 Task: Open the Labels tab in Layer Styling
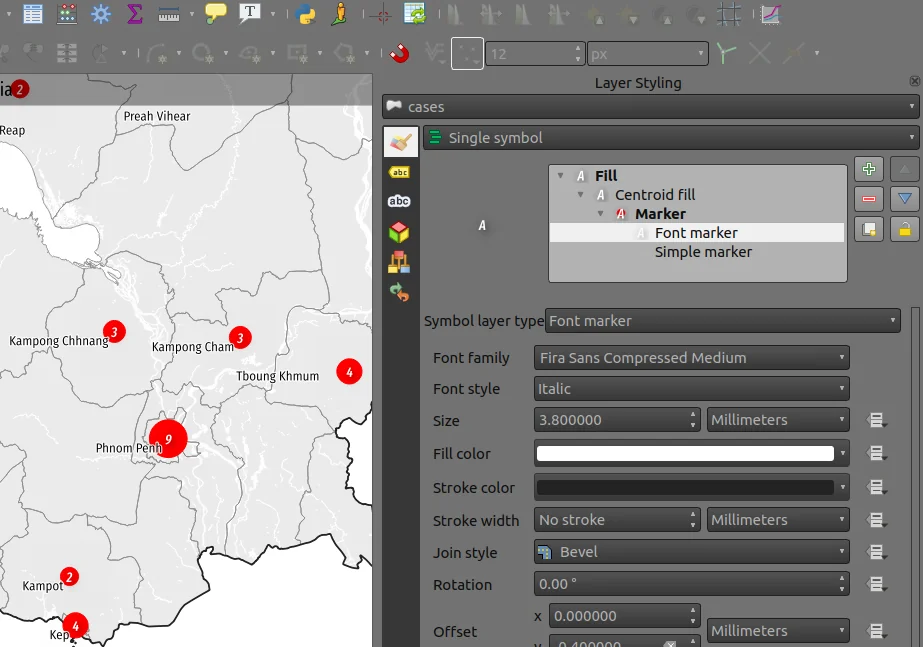click(399, 172)
